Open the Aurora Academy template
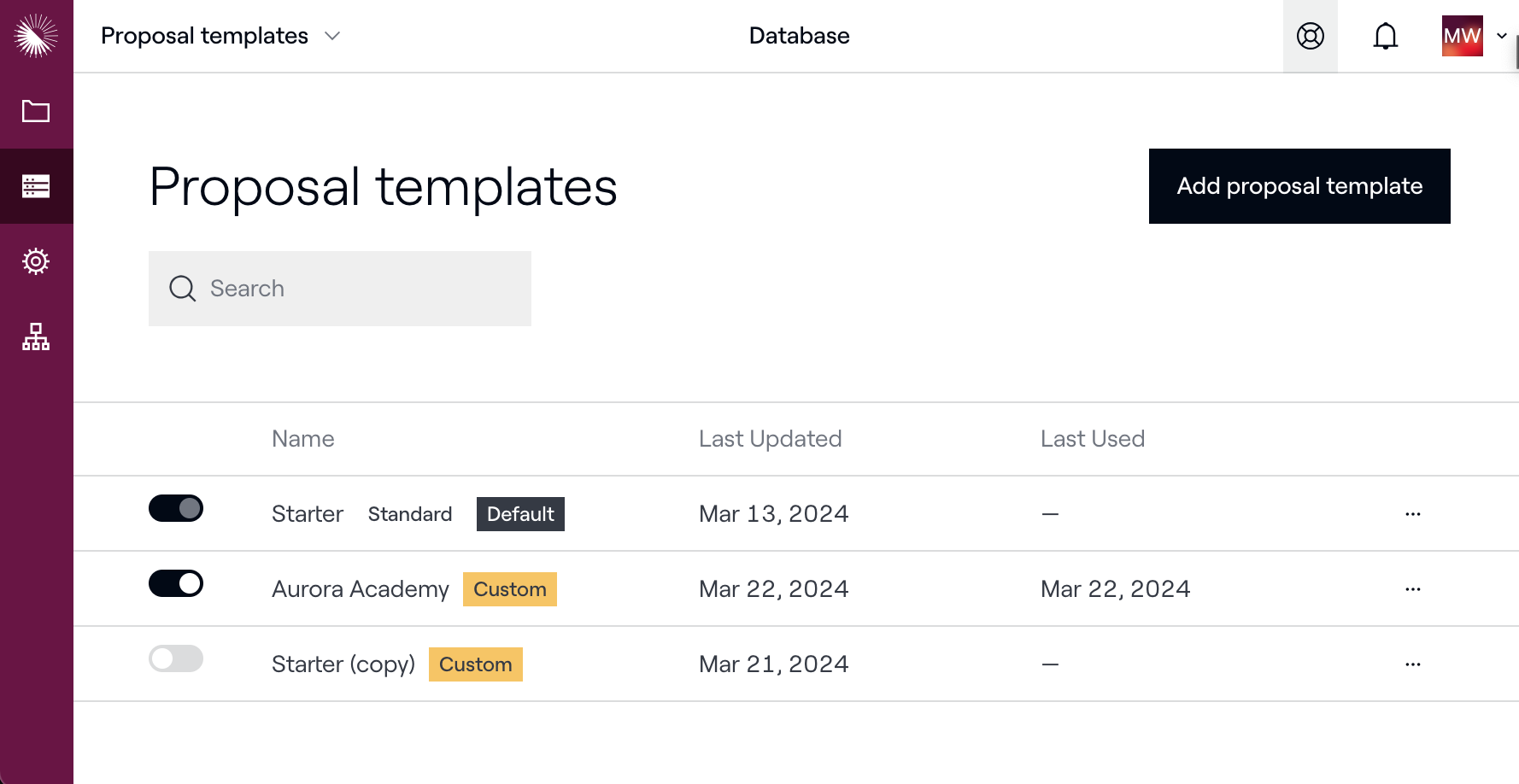 (x=360, y=589)
